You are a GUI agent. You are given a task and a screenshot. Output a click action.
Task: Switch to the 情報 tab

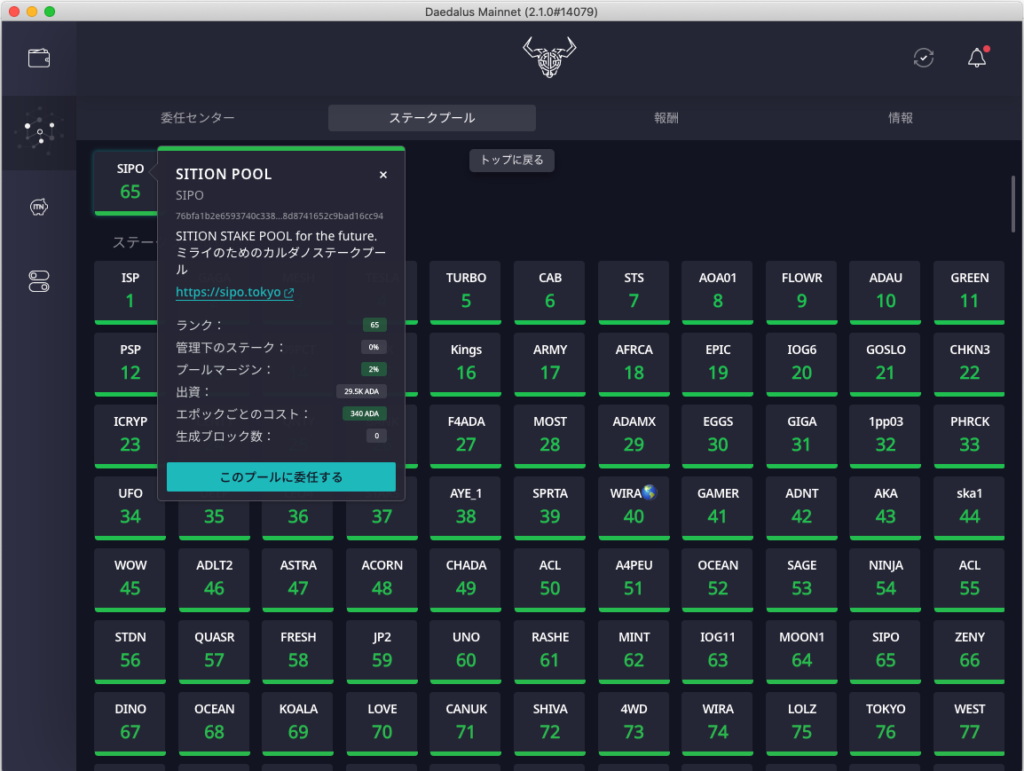(901, 117)
